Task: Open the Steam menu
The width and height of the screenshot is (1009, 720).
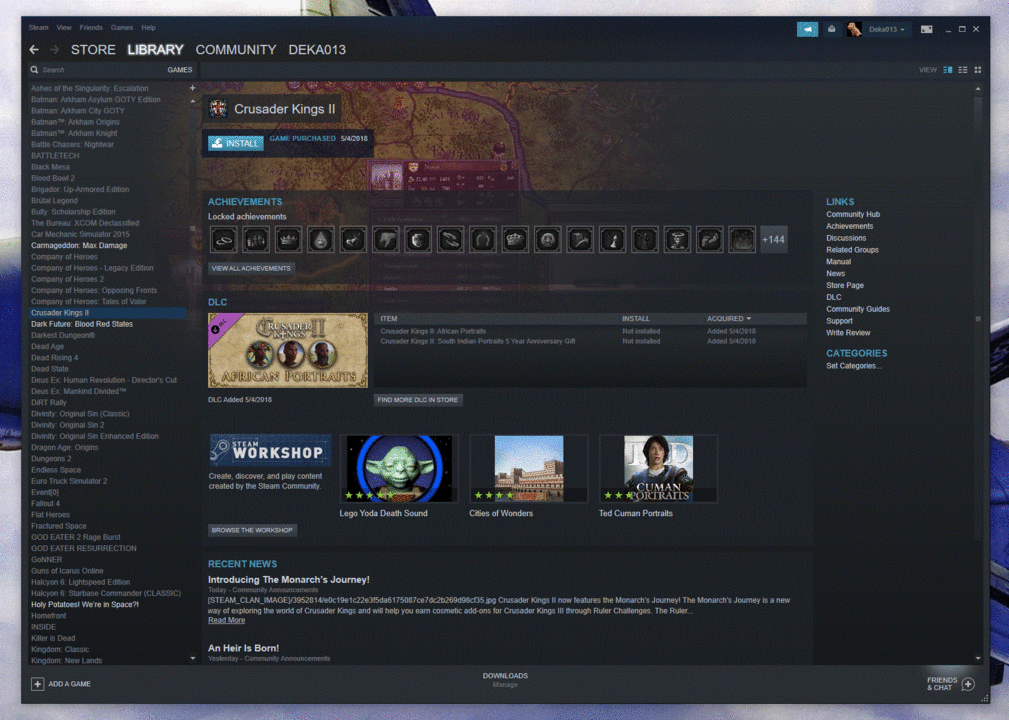Action: coord(39,28)
